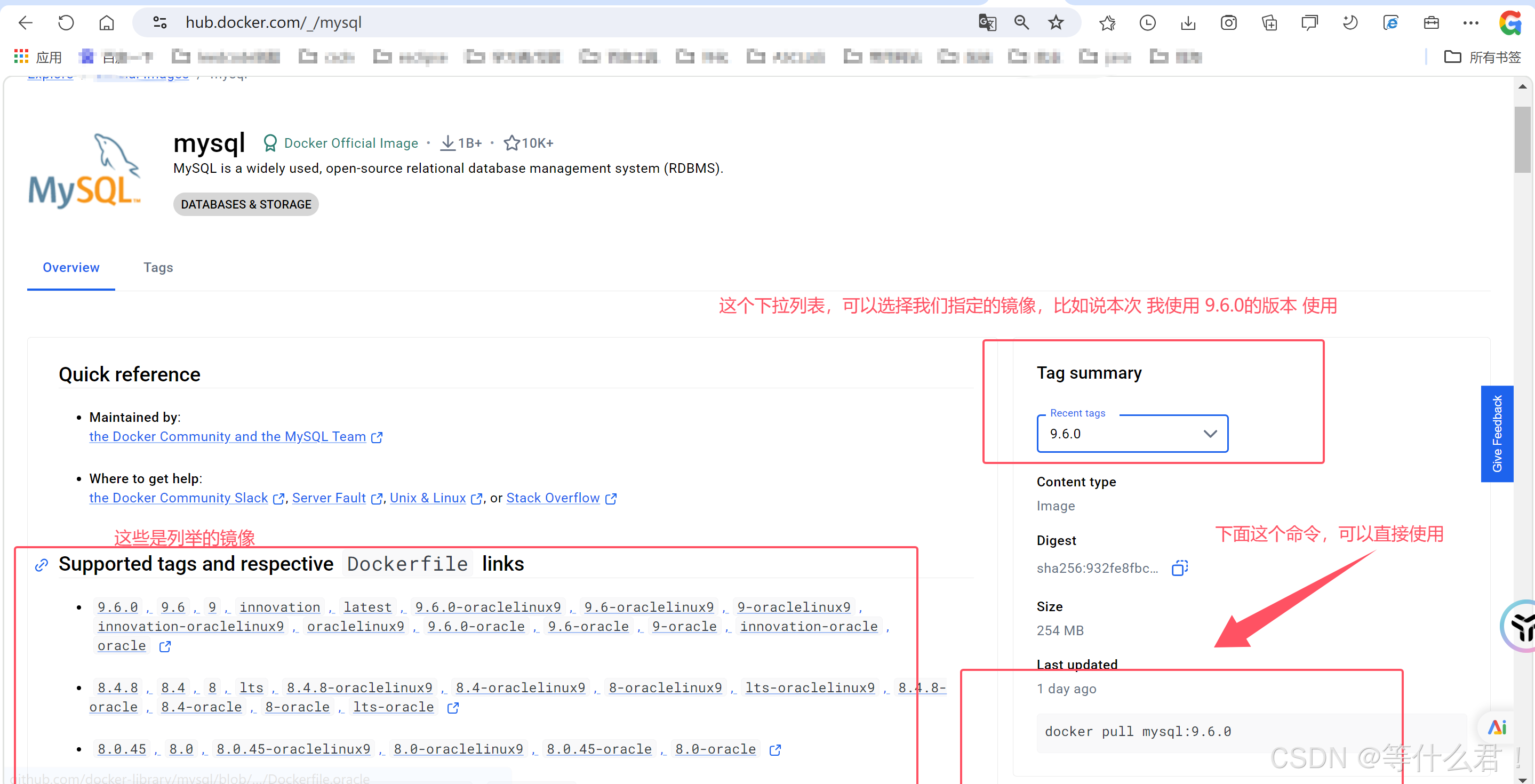Open browser history clock icon

(x=1147, y=23)
